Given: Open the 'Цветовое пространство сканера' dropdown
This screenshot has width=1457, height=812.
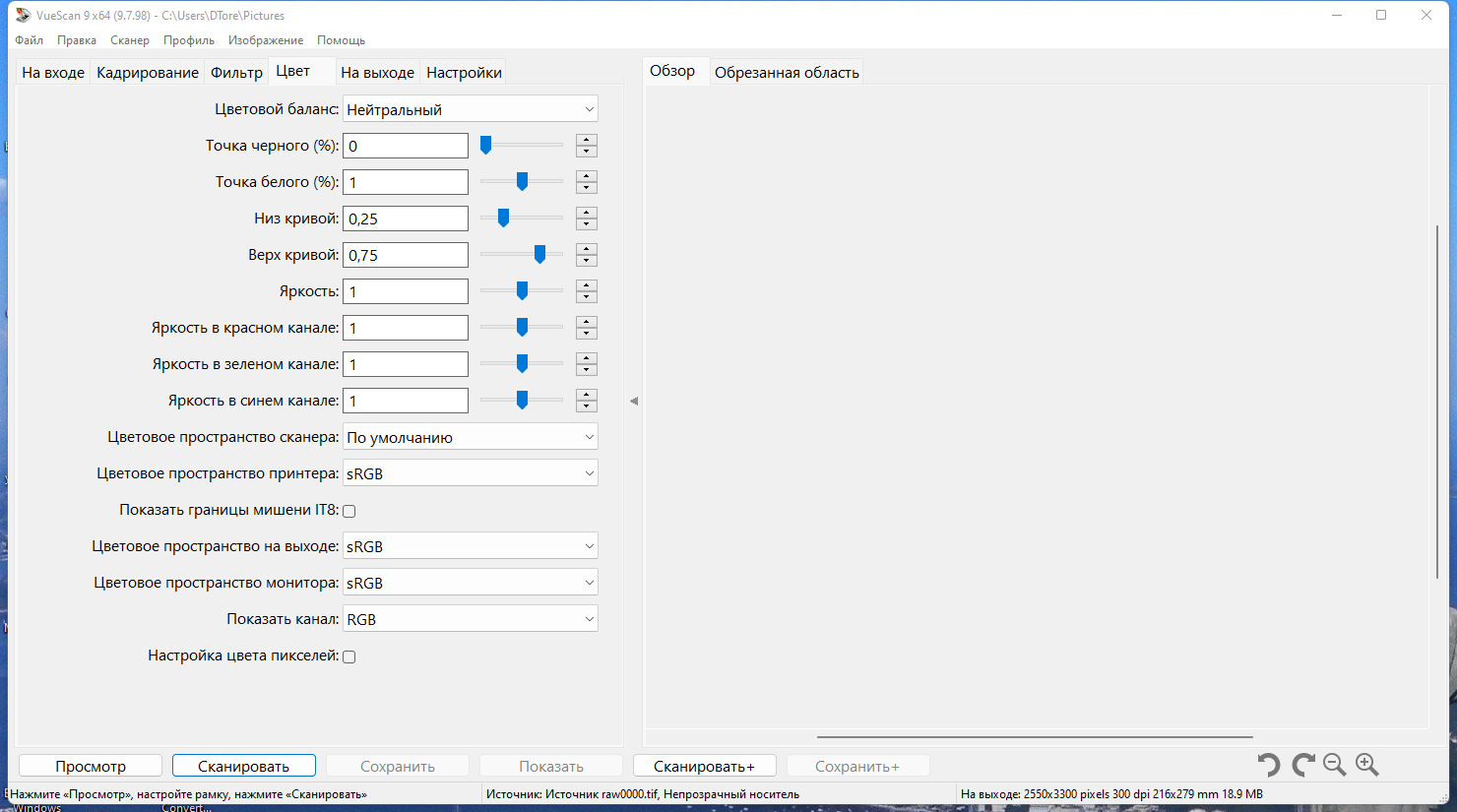Looking at the screenshot, I should [x=471, y=437].
